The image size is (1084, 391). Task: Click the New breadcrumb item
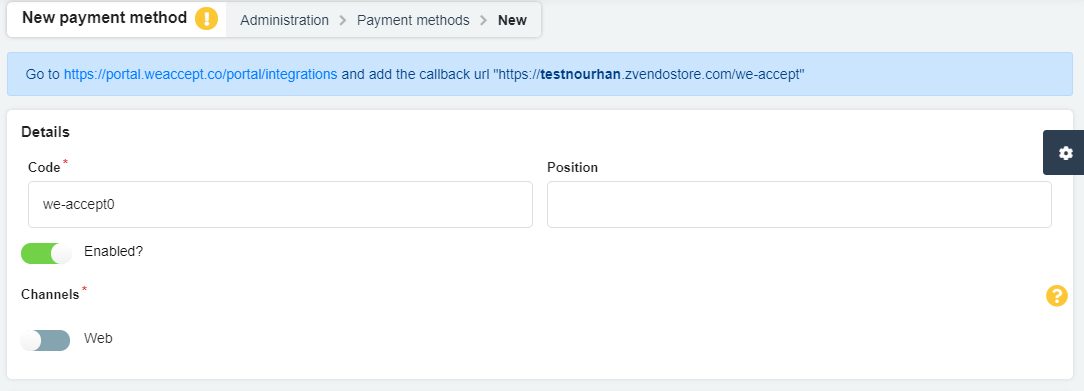coord(512,20)
